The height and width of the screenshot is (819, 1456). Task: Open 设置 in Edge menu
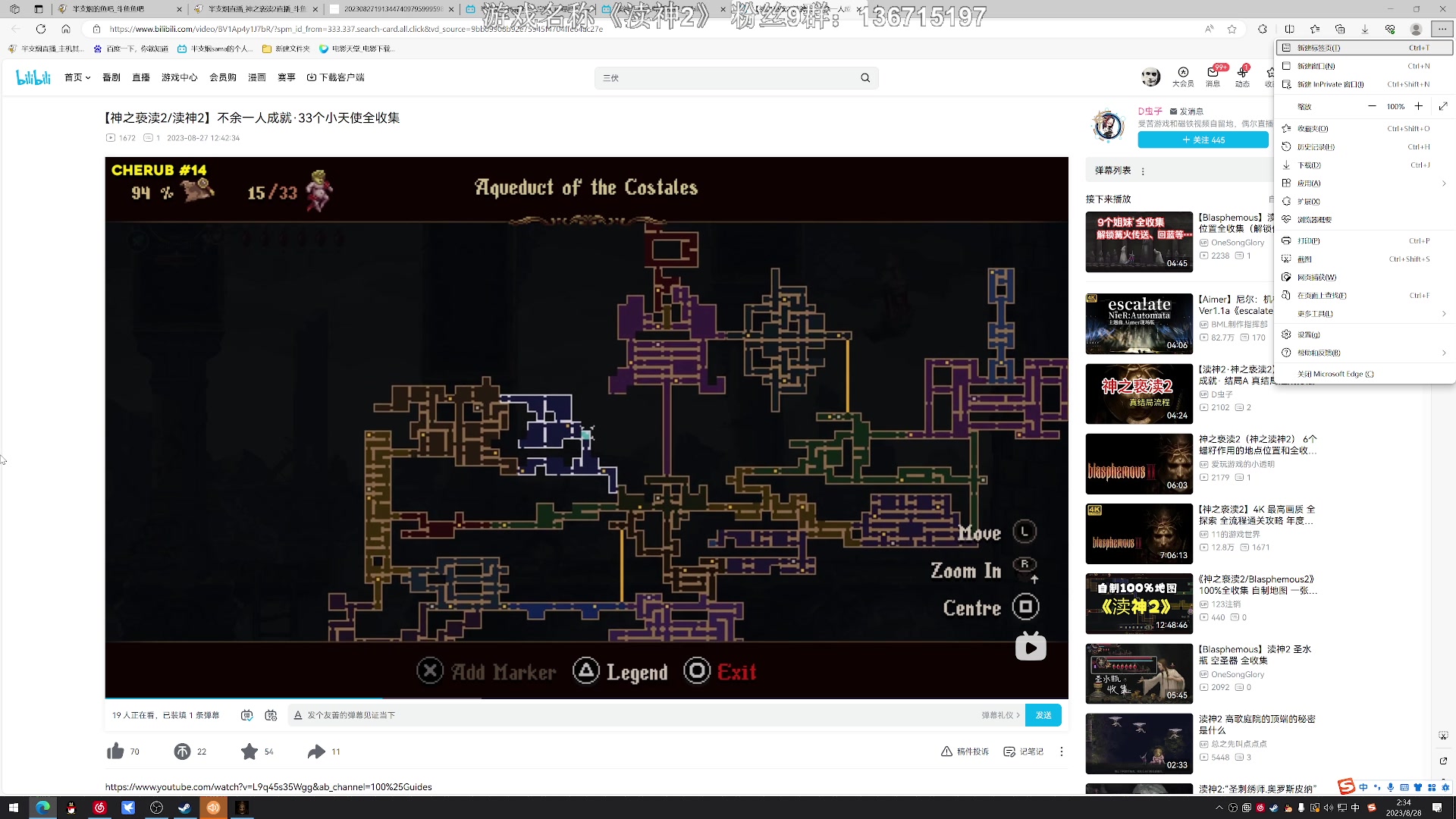(x=1365, y=334)
